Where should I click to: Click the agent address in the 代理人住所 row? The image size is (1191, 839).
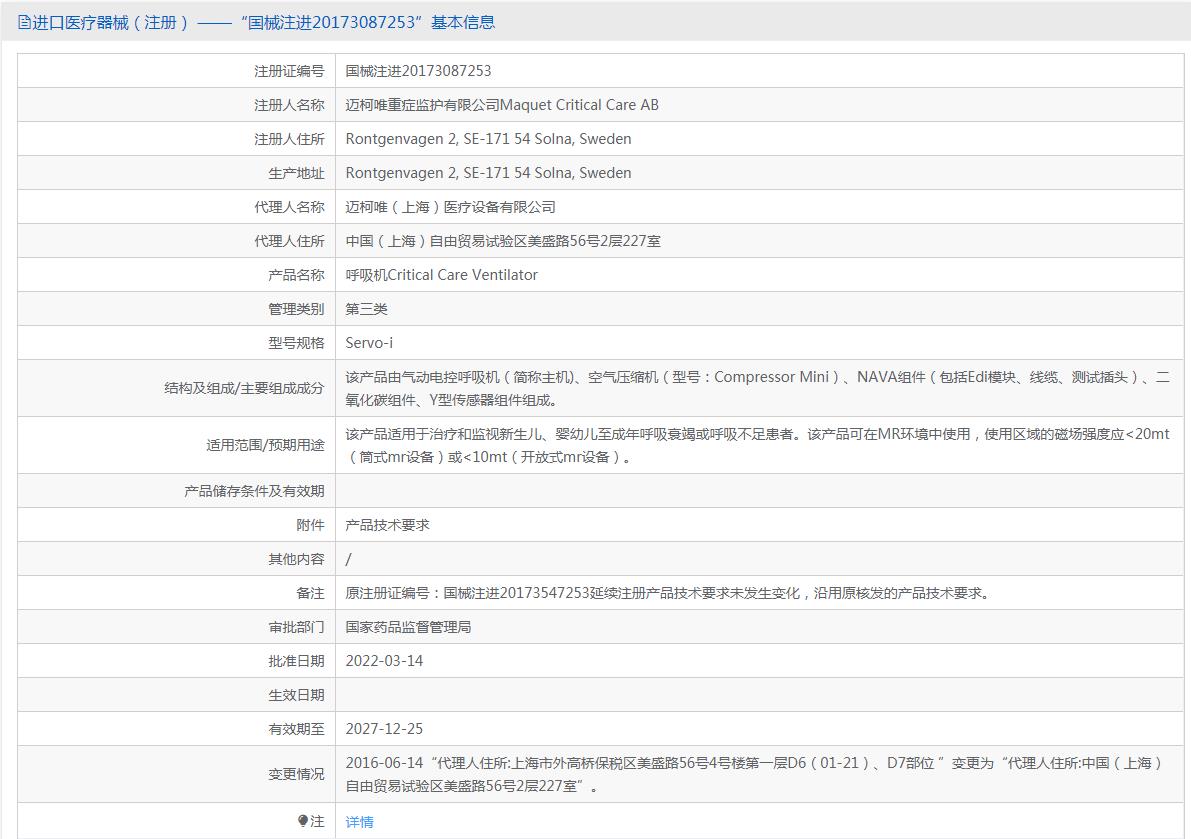click(x=503, y=241)
